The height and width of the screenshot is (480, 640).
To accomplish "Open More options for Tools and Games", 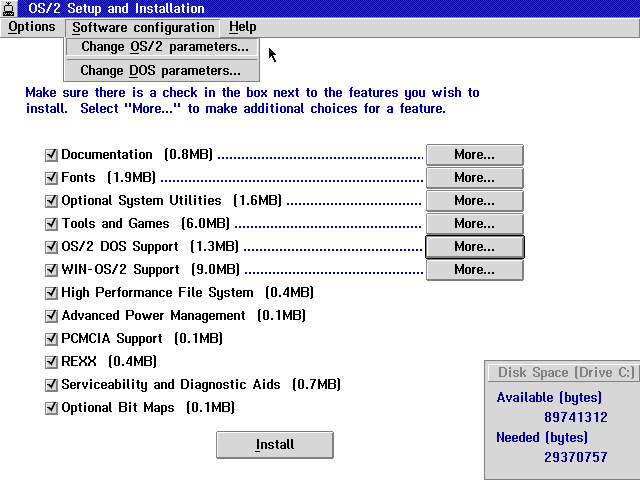I will [475, 224].
